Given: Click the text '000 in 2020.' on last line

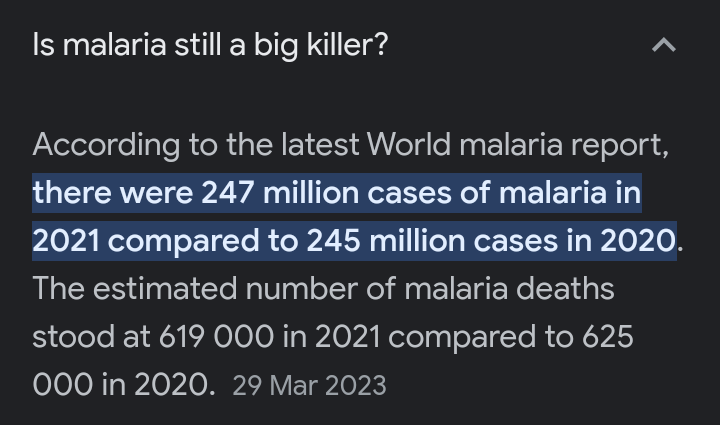Looking at the screenshot, I should tap(124, 385).
